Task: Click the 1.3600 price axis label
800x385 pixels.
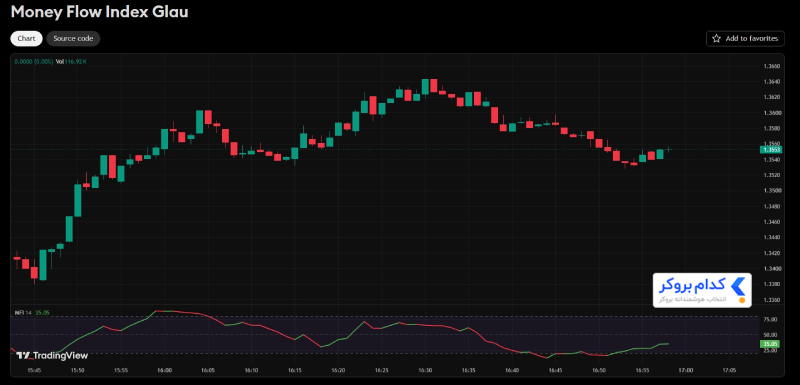Action: pyautogui.click(x=771, y=113)
